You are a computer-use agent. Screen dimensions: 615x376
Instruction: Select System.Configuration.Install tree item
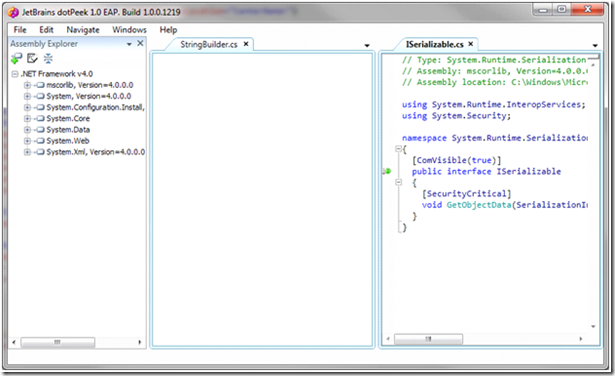click(x=95, y=107)
